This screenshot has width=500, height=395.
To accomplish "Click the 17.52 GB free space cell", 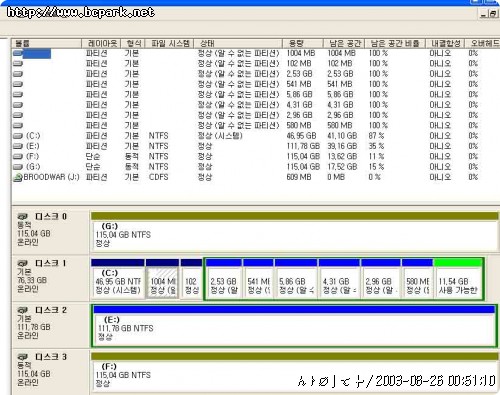I will 342,167.
